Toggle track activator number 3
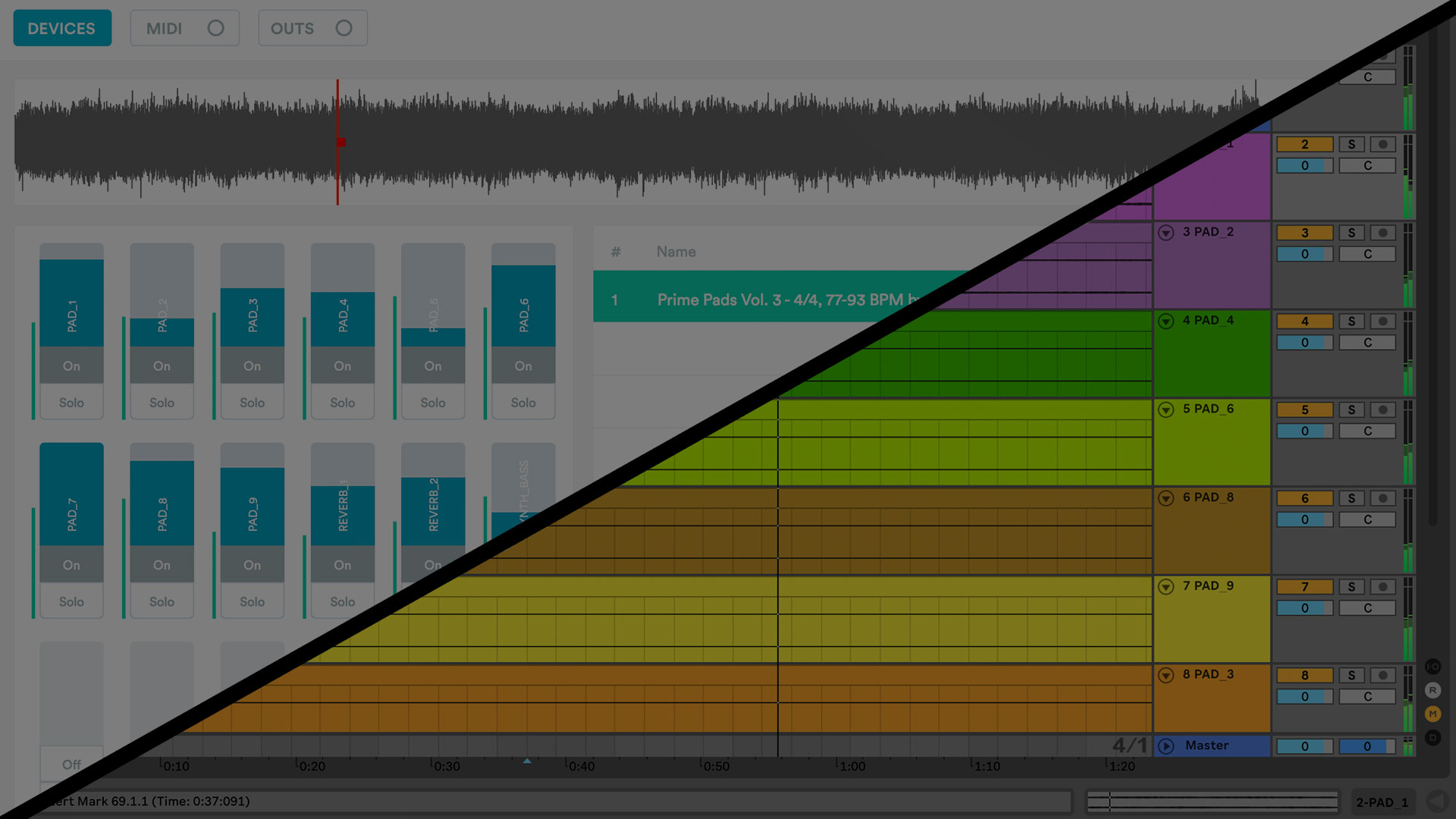Viewport: 1456px width, 819px height. point(1304,233)
